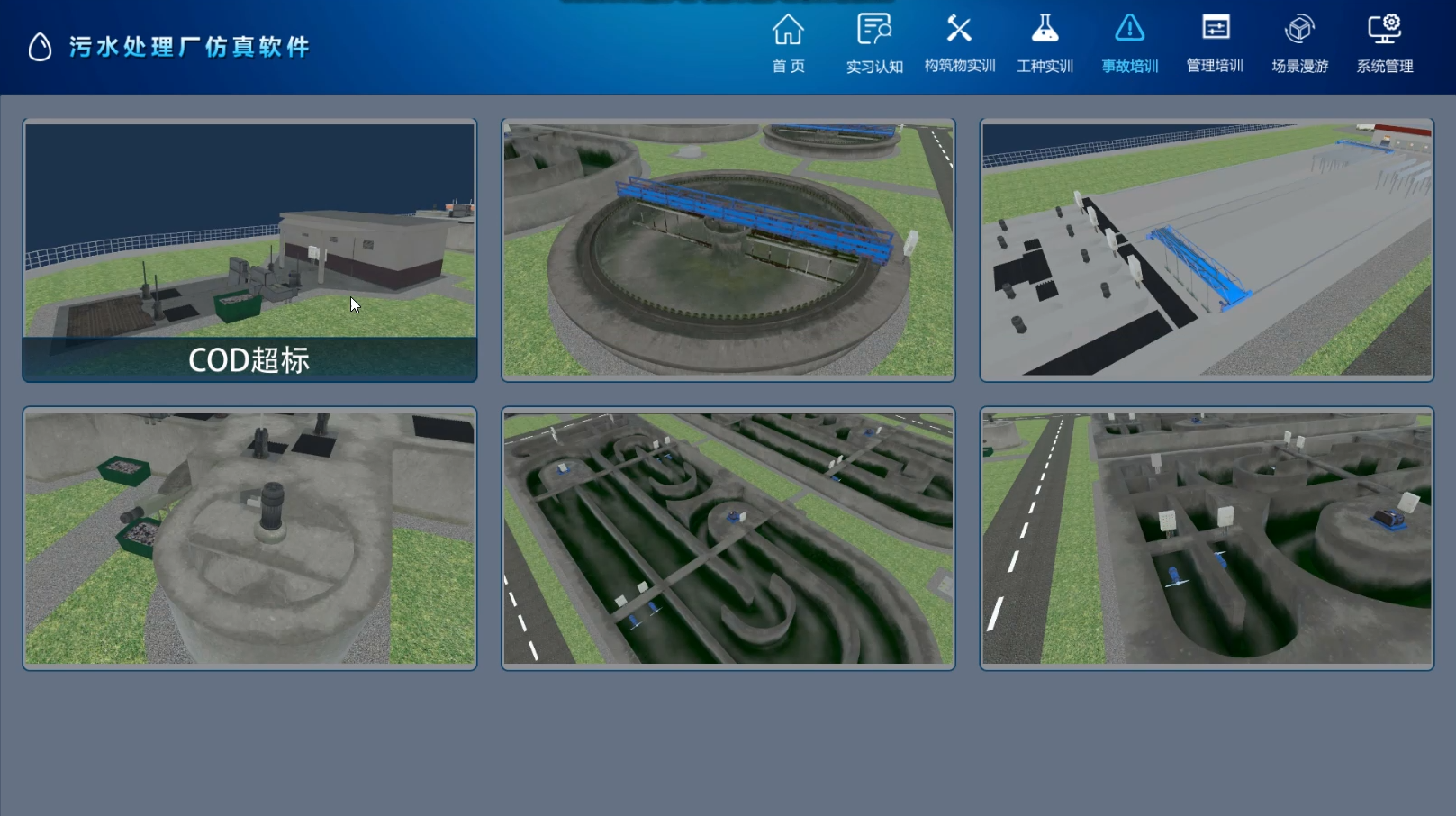
Task: Go to the 首页 tab label
Action: (x=788, y=66)
